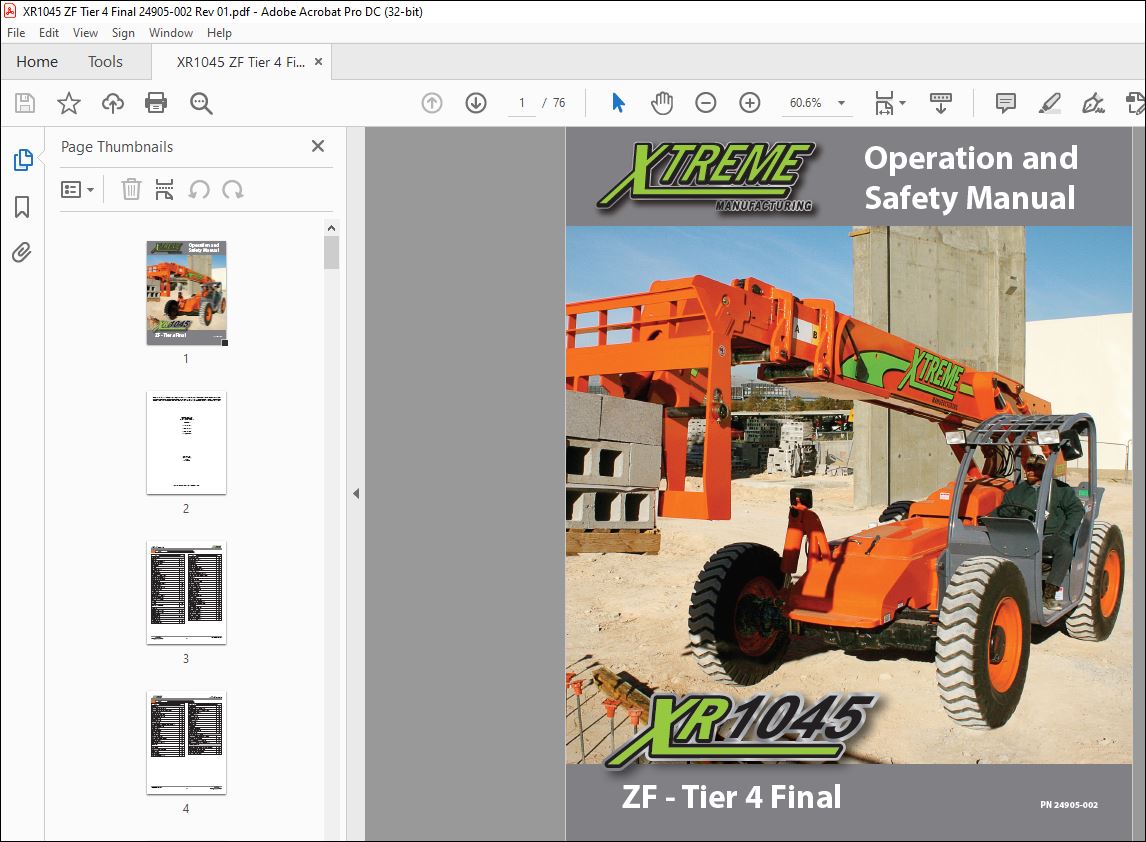The height and width of the screenshot is (842, 1146).
Task: Close the Page Thumbnails panel
Action: pyautogui.click(x=318, y=146)
